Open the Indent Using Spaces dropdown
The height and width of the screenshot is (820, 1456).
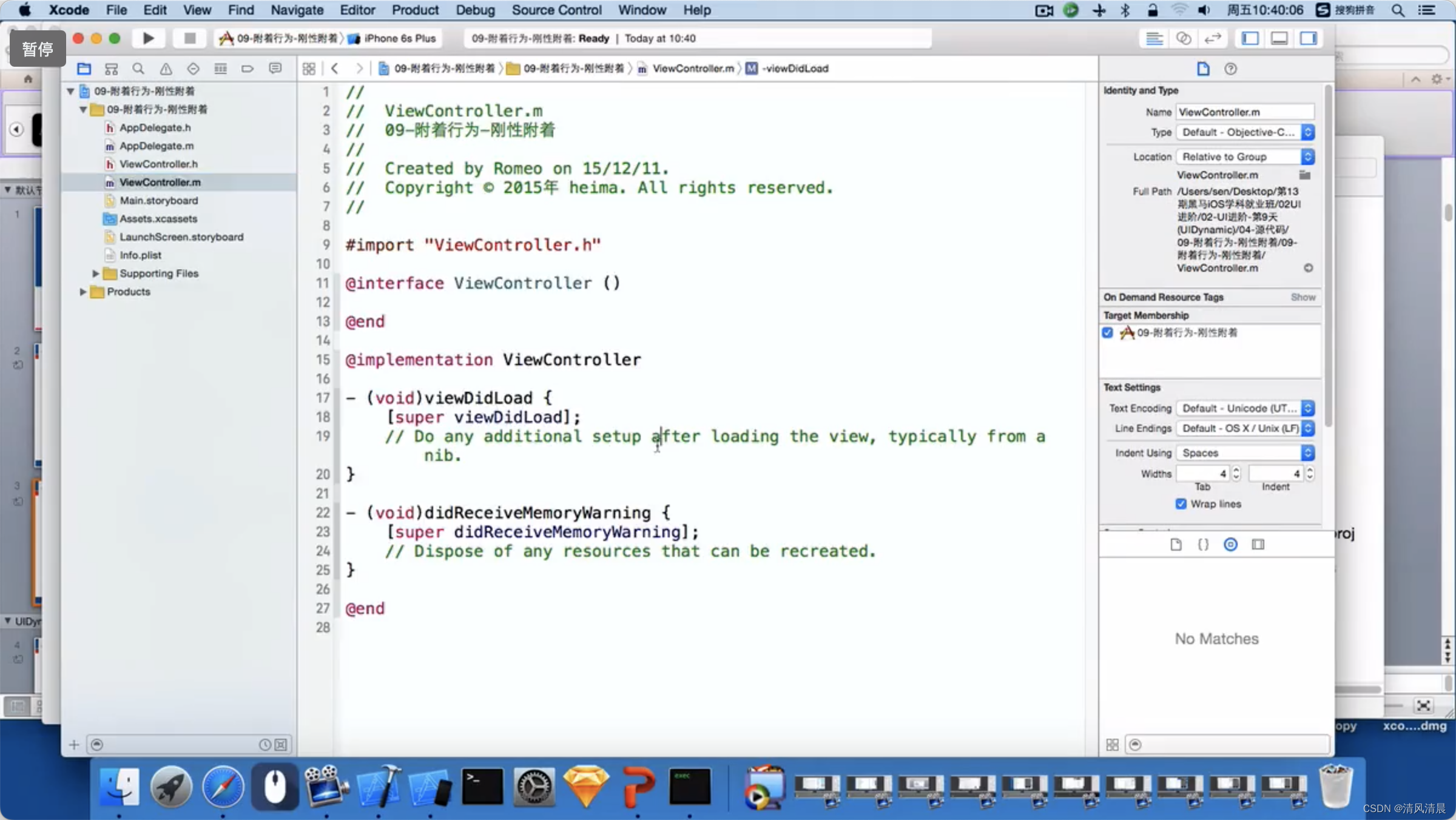tap(1245, 452)
